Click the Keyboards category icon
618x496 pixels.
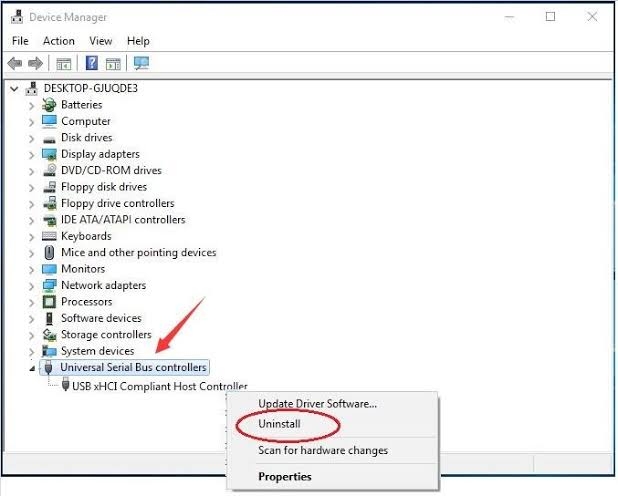49,236
